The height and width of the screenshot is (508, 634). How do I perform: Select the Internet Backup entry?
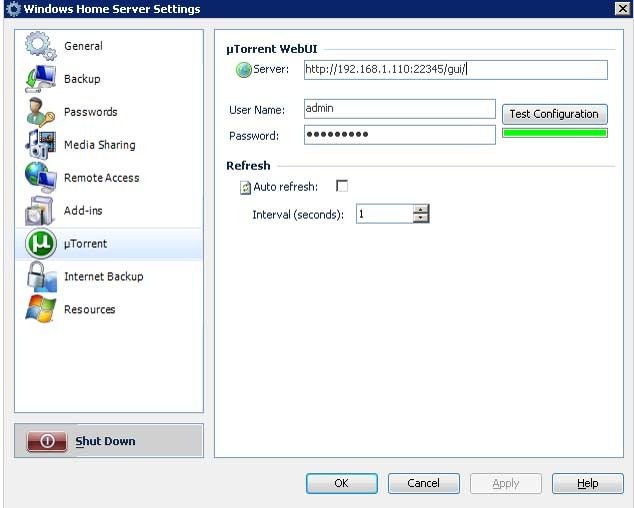[x=104, y=276]
